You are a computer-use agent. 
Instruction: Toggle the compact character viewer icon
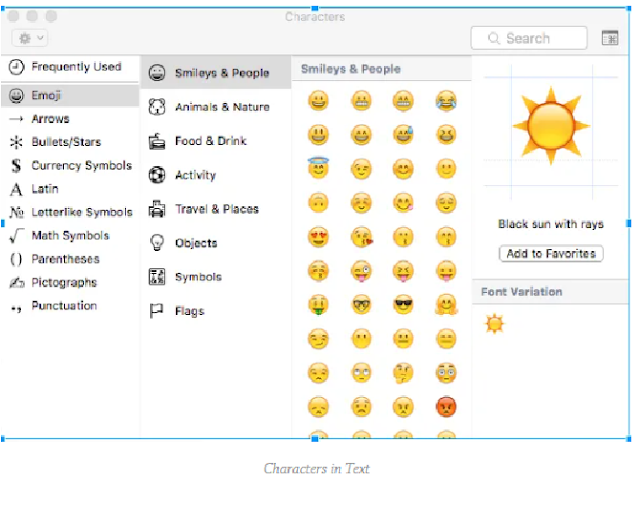[x=610, y=38]
